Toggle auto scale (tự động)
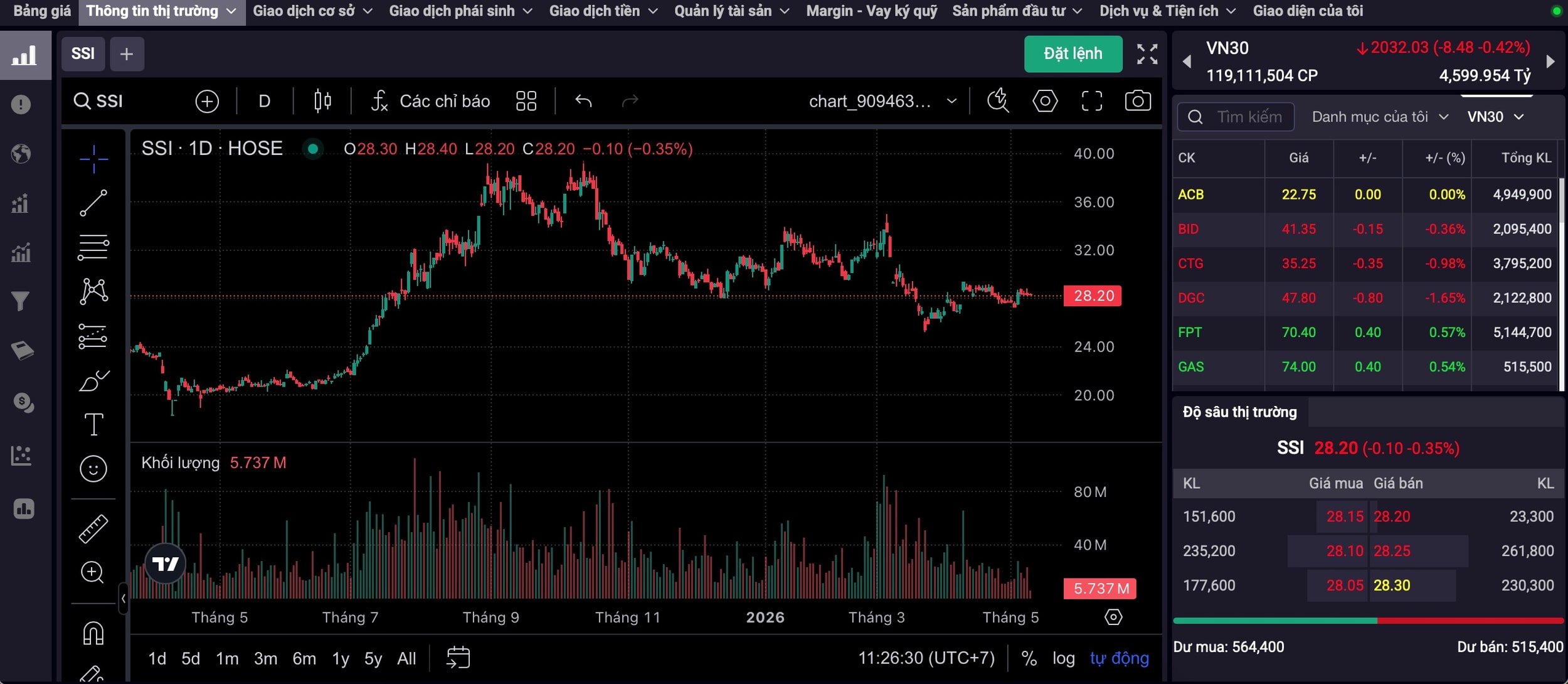Viewport: 1568px width, 684px height. click(x=1120, y=658)
